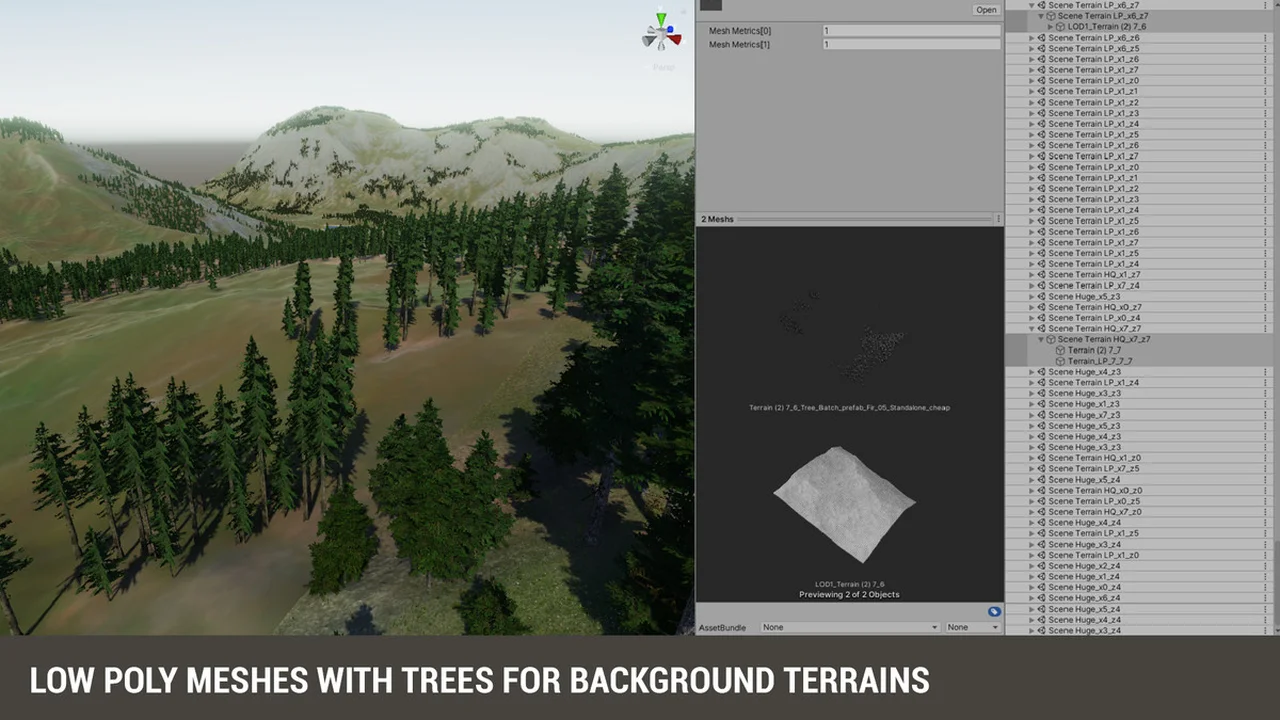Open the kebab menu for Scene Huge_x7_z3
The height and width of the screenshot is (720, 1280).
click(1266, 415)
